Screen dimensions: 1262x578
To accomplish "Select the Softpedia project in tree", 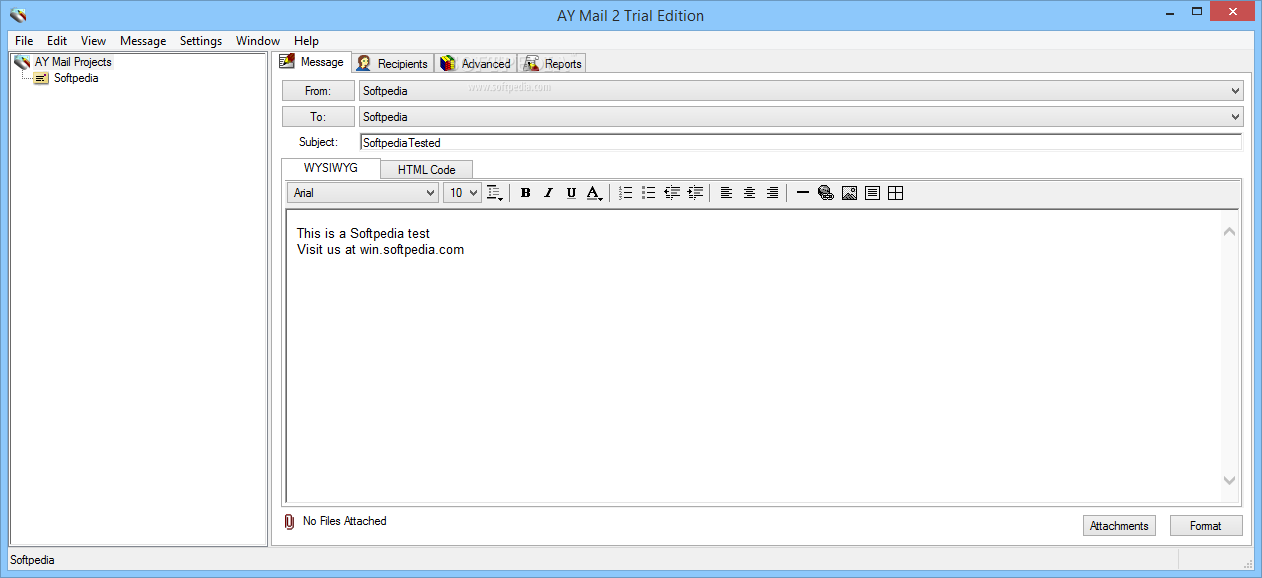I will [76, 78].
